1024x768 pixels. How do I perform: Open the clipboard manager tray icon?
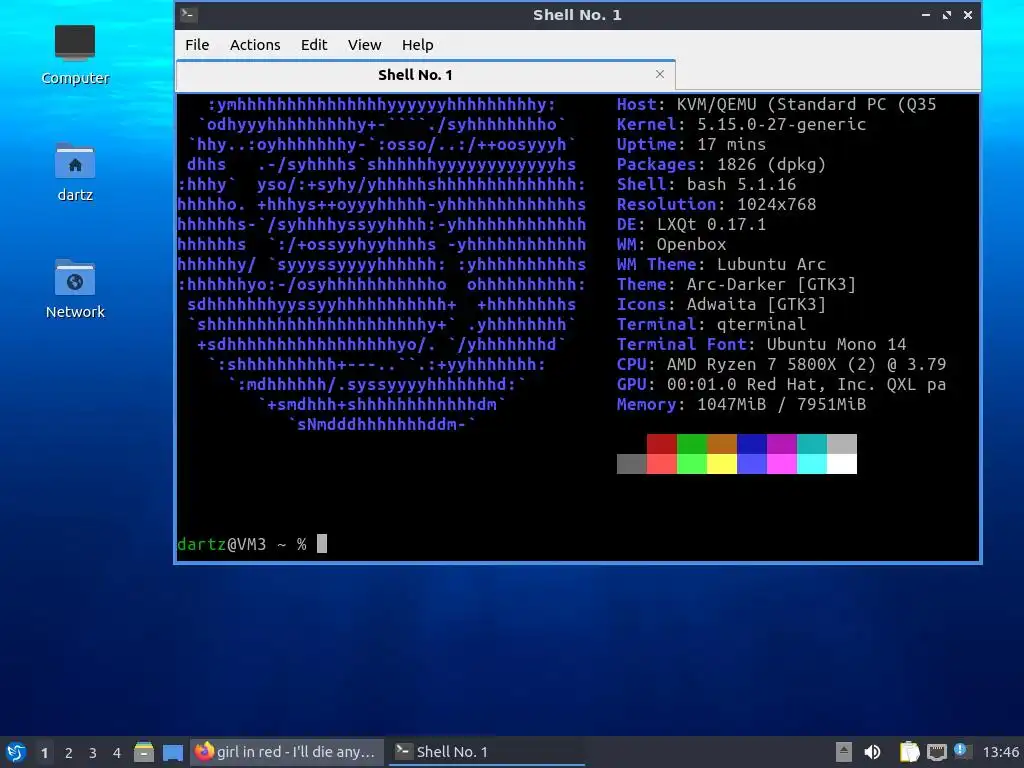(x=909, y=752)
